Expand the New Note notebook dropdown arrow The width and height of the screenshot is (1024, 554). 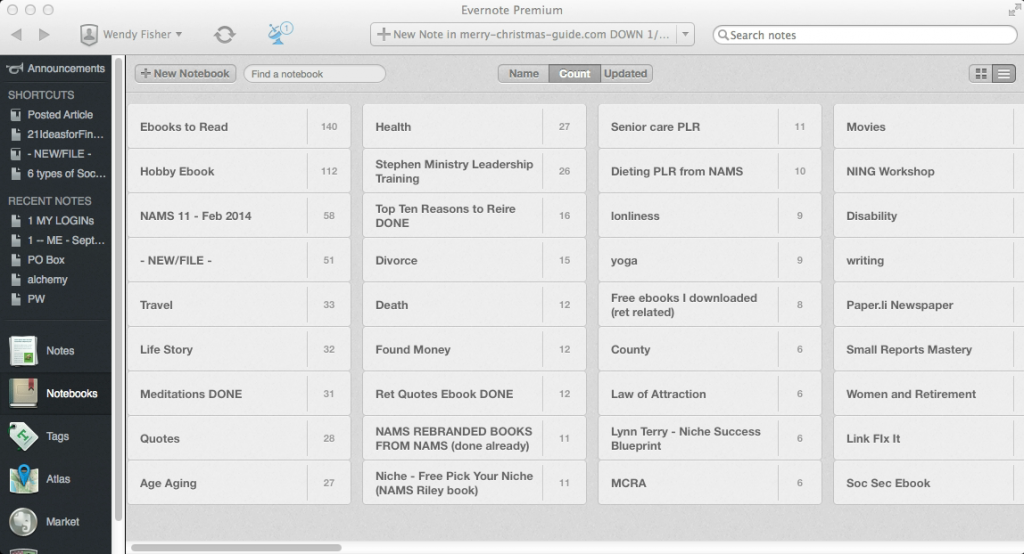point(685,35)
